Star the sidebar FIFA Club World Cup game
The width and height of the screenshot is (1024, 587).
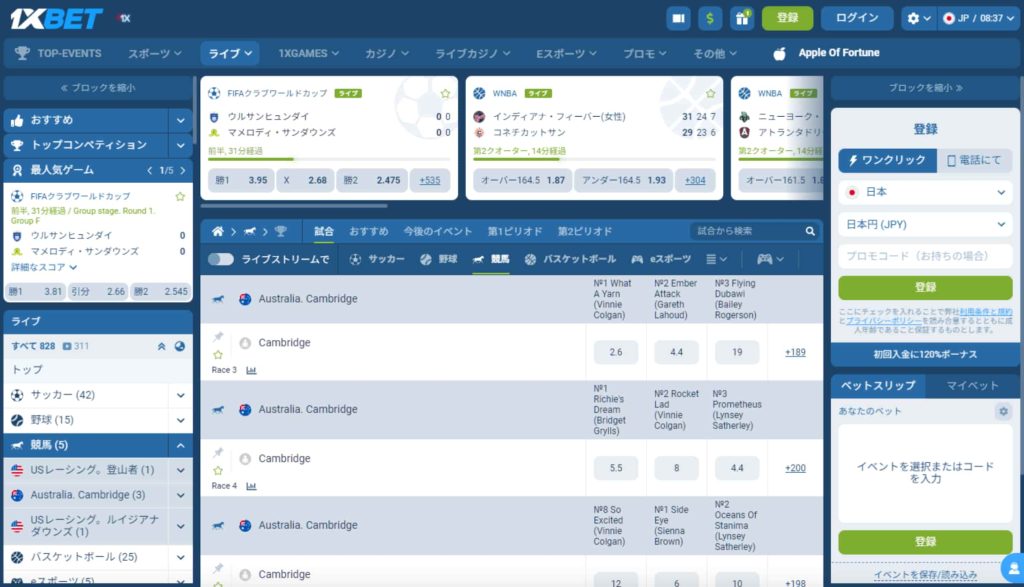pos(180,197)
